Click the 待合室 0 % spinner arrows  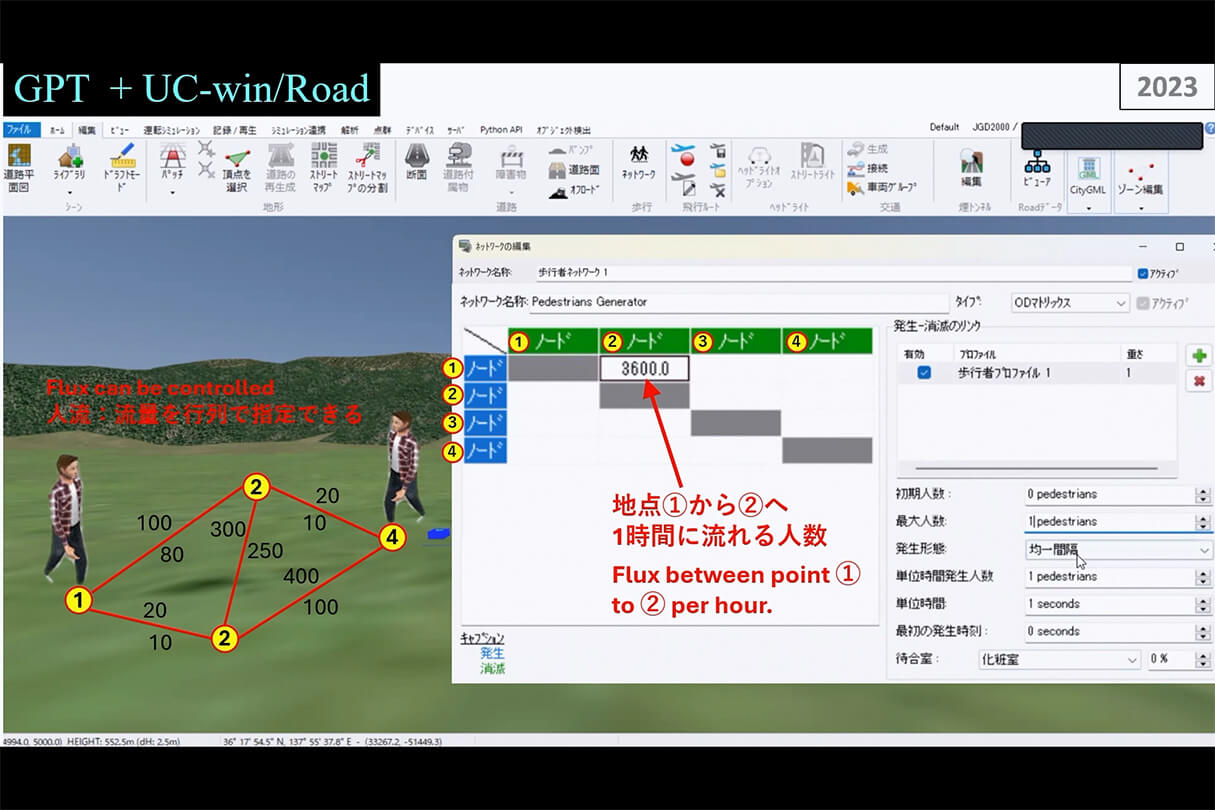click(1203, 660)
